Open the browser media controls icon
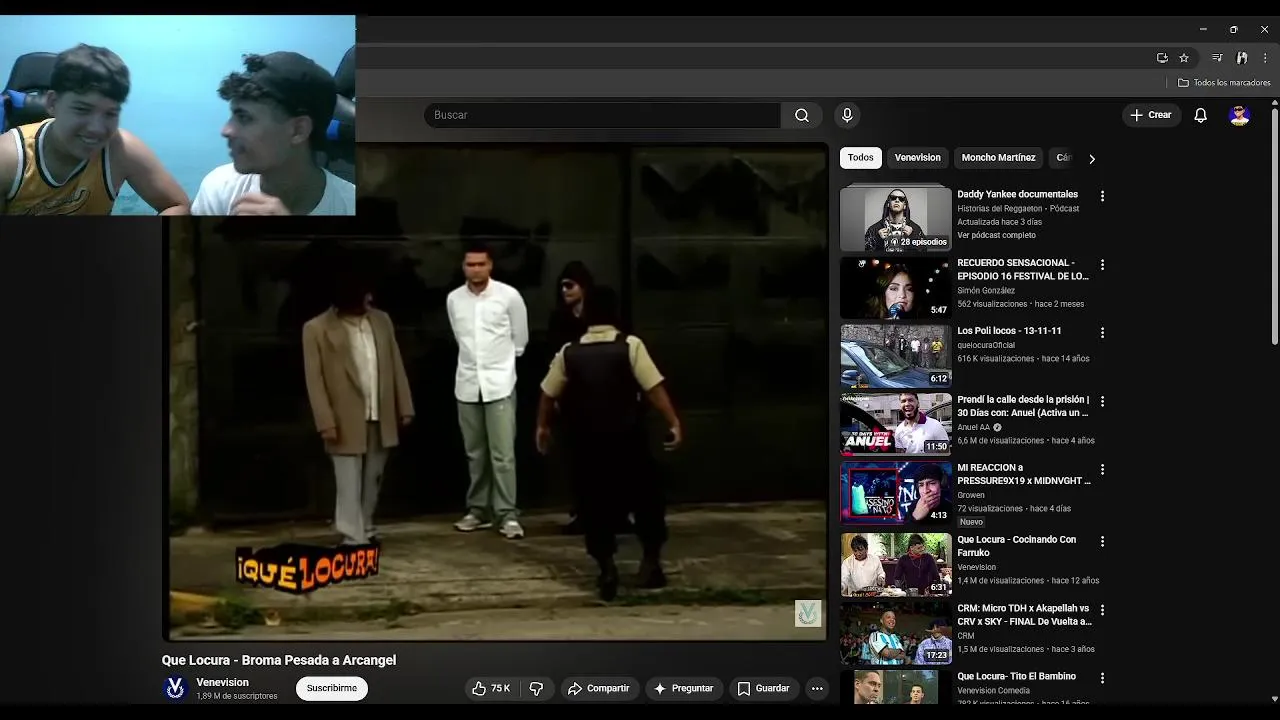This screenshot has width=1280, height=720. [x=1217, y=58]
